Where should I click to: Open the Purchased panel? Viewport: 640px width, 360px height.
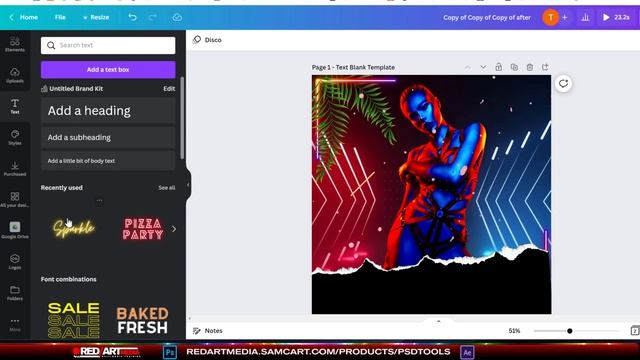coord(15,169)
